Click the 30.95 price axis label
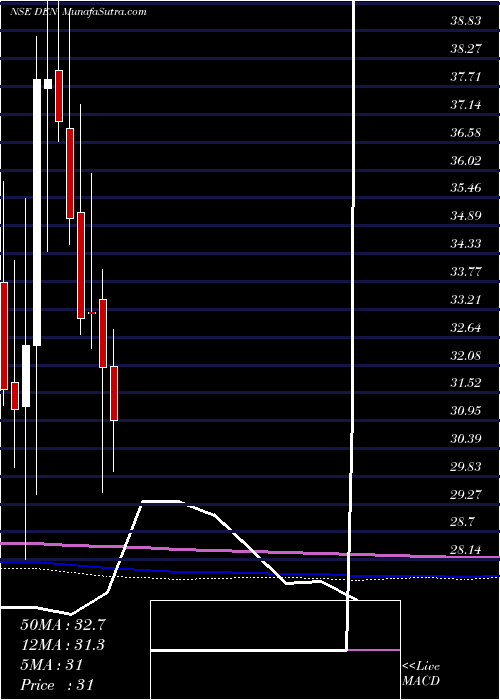The width and height of the screenshot is (500, 700). pos(466,411)
